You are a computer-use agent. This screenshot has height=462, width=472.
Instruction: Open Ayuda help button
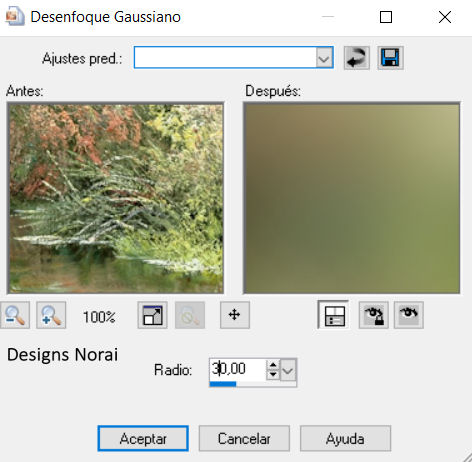345,438
